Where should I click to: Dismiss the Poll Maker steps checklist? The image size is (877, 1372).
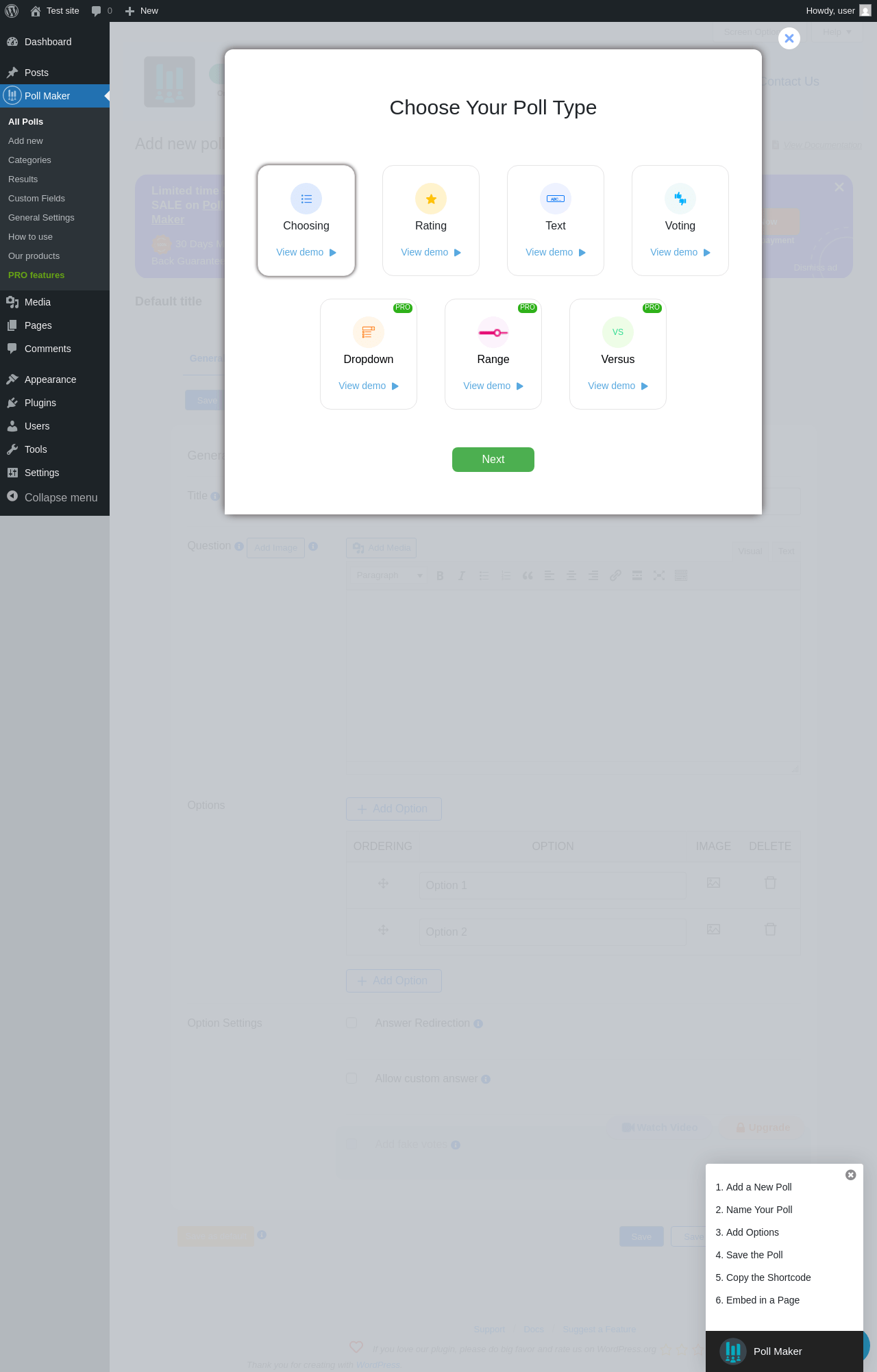point(850,1175)
